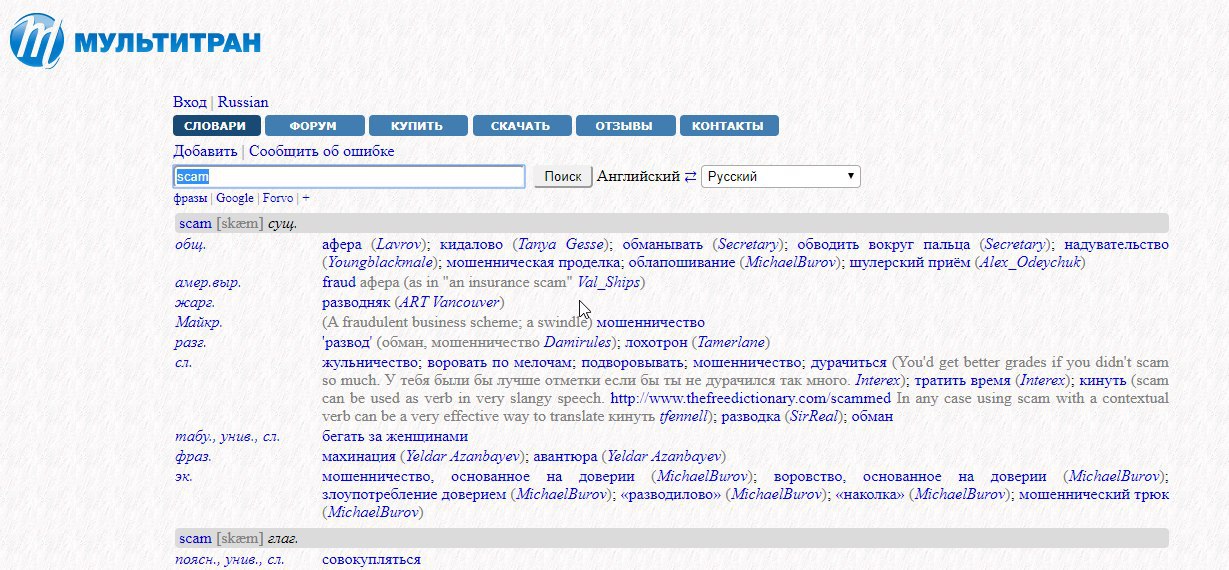Screen dimensions: 1229x570
Task: Open translation злоупотребление доверием
Action: pos(414,494)
